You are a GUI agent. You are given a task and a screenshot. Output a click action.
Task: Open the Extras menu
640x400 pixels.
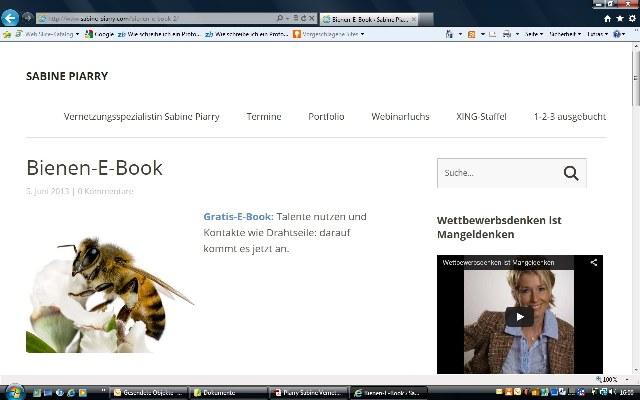click(x=598, y=34)
